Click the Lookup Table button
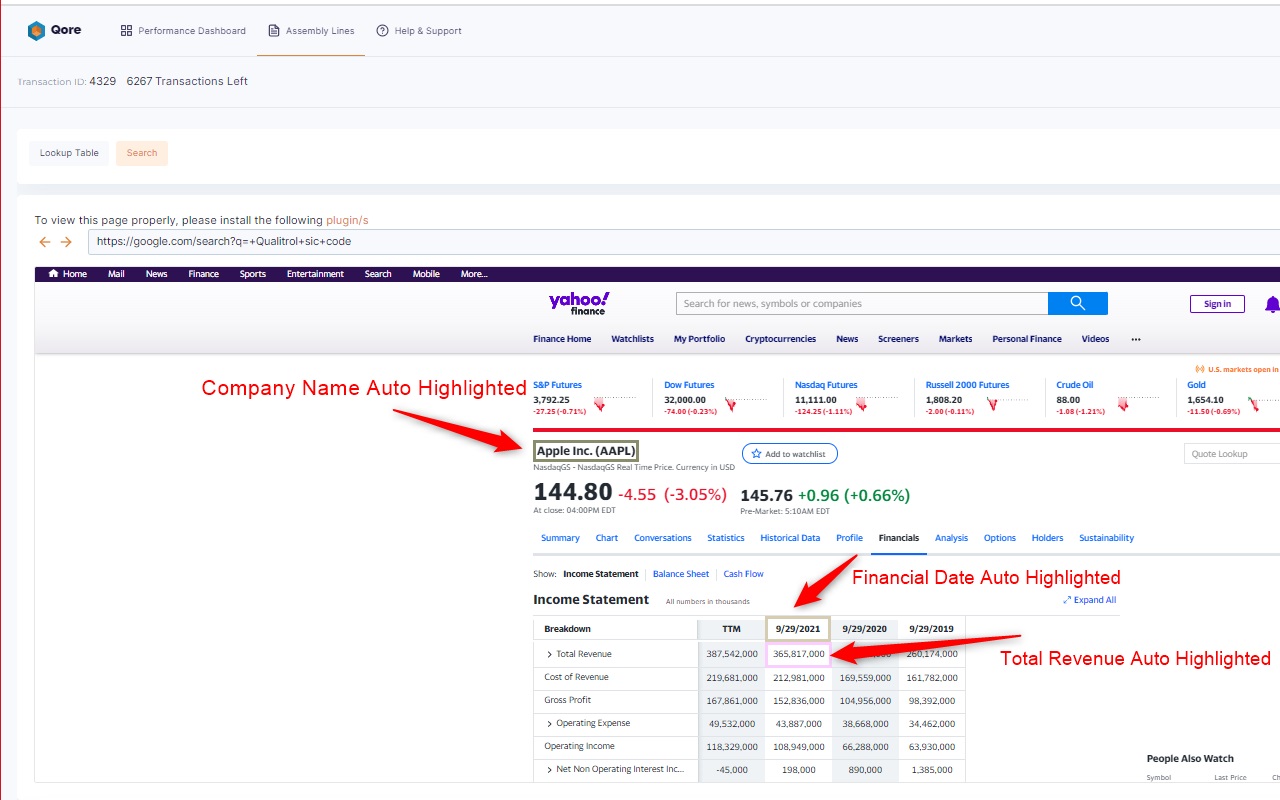Screen dimensions: 1280x800 pos(69,153)
